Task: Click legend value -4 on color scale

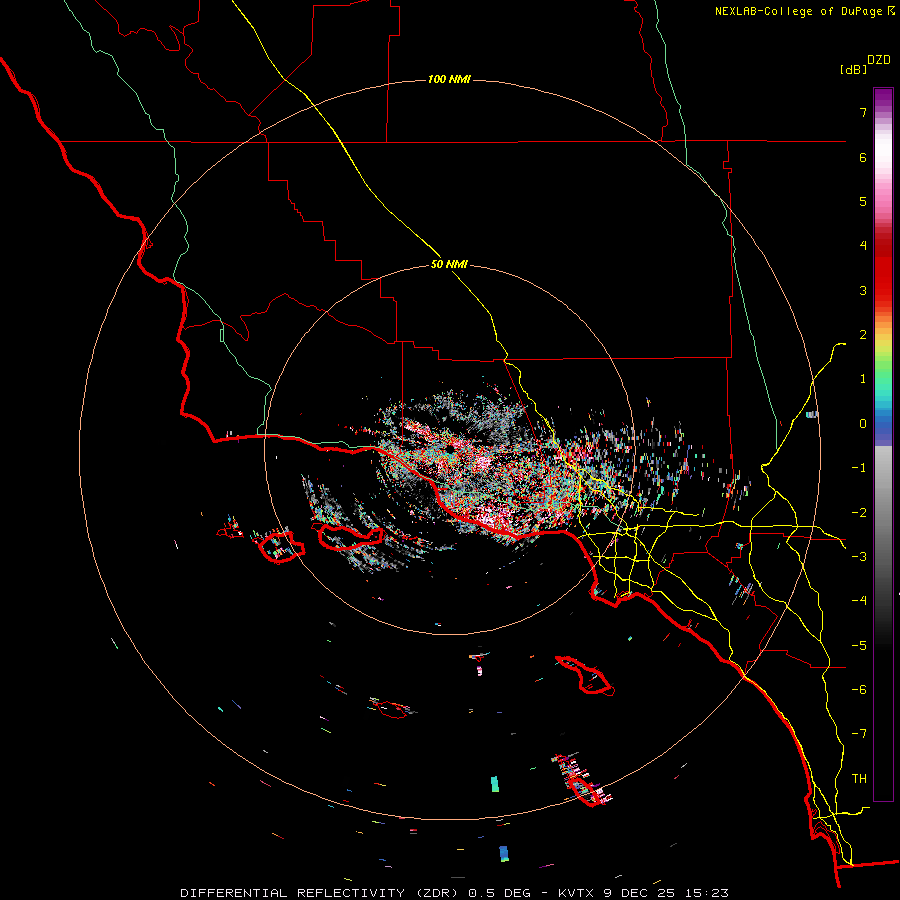Action: 859,601
